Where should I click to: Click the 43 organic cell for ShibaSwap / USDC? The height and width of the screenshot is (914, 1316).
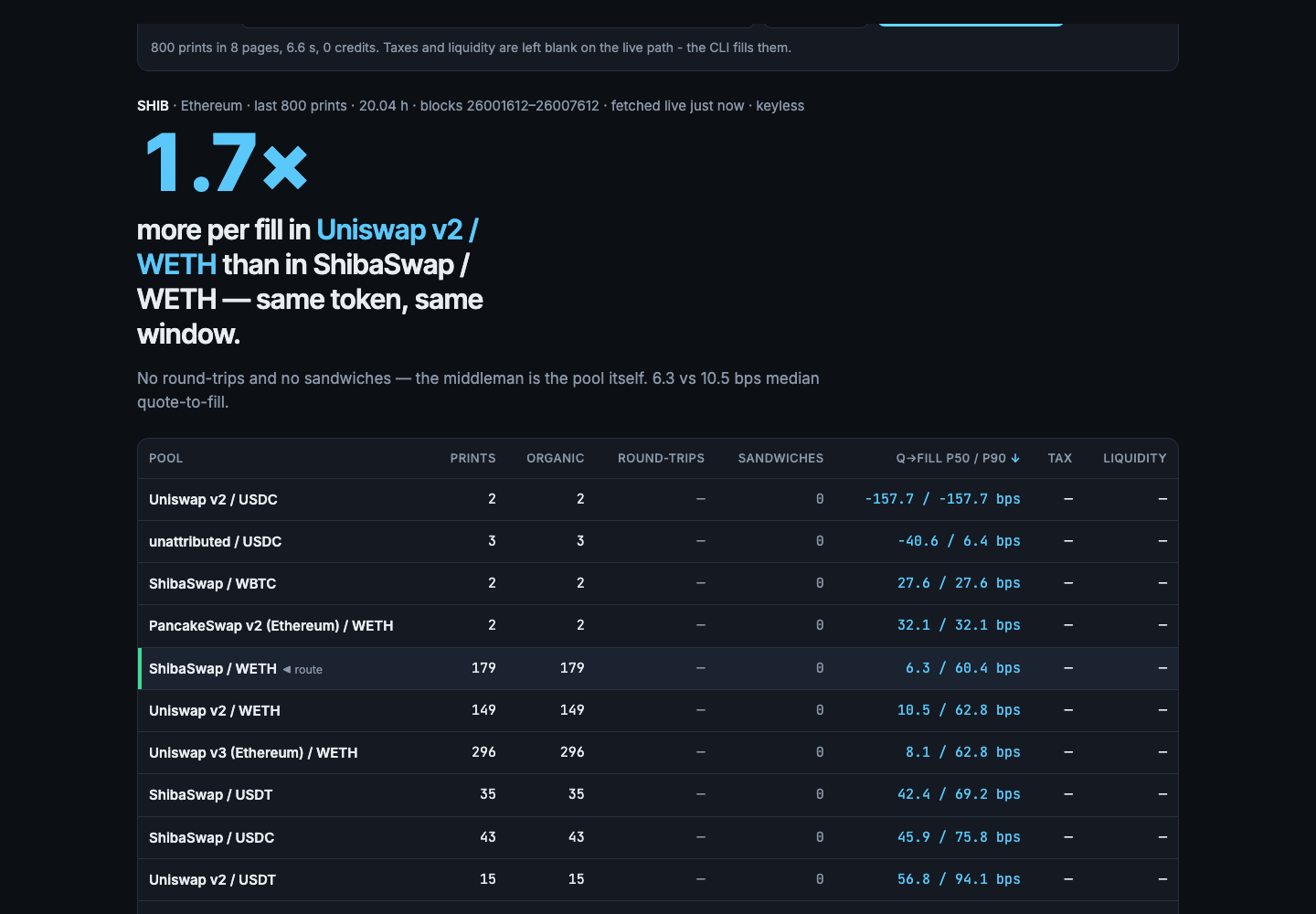577,837
